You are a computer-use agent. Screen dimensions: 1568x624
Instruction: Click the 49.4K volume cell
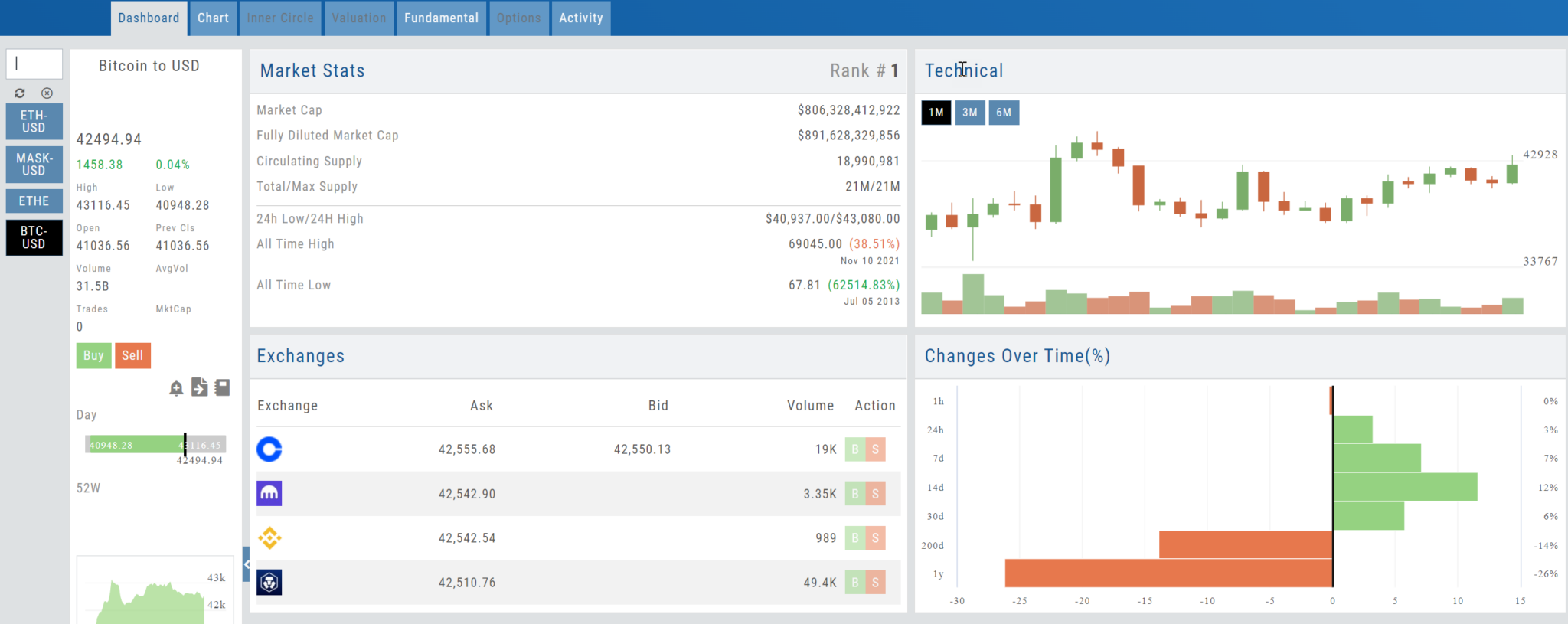click(x=820, y=583)
